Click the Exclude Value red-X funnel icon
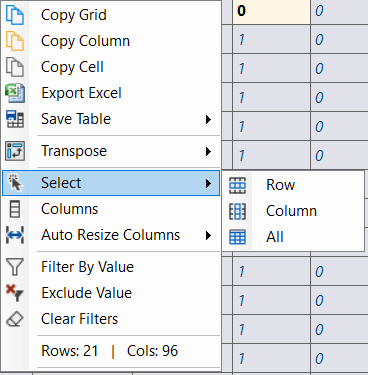This screenshot has height=375, width=368. coord(15,293)
